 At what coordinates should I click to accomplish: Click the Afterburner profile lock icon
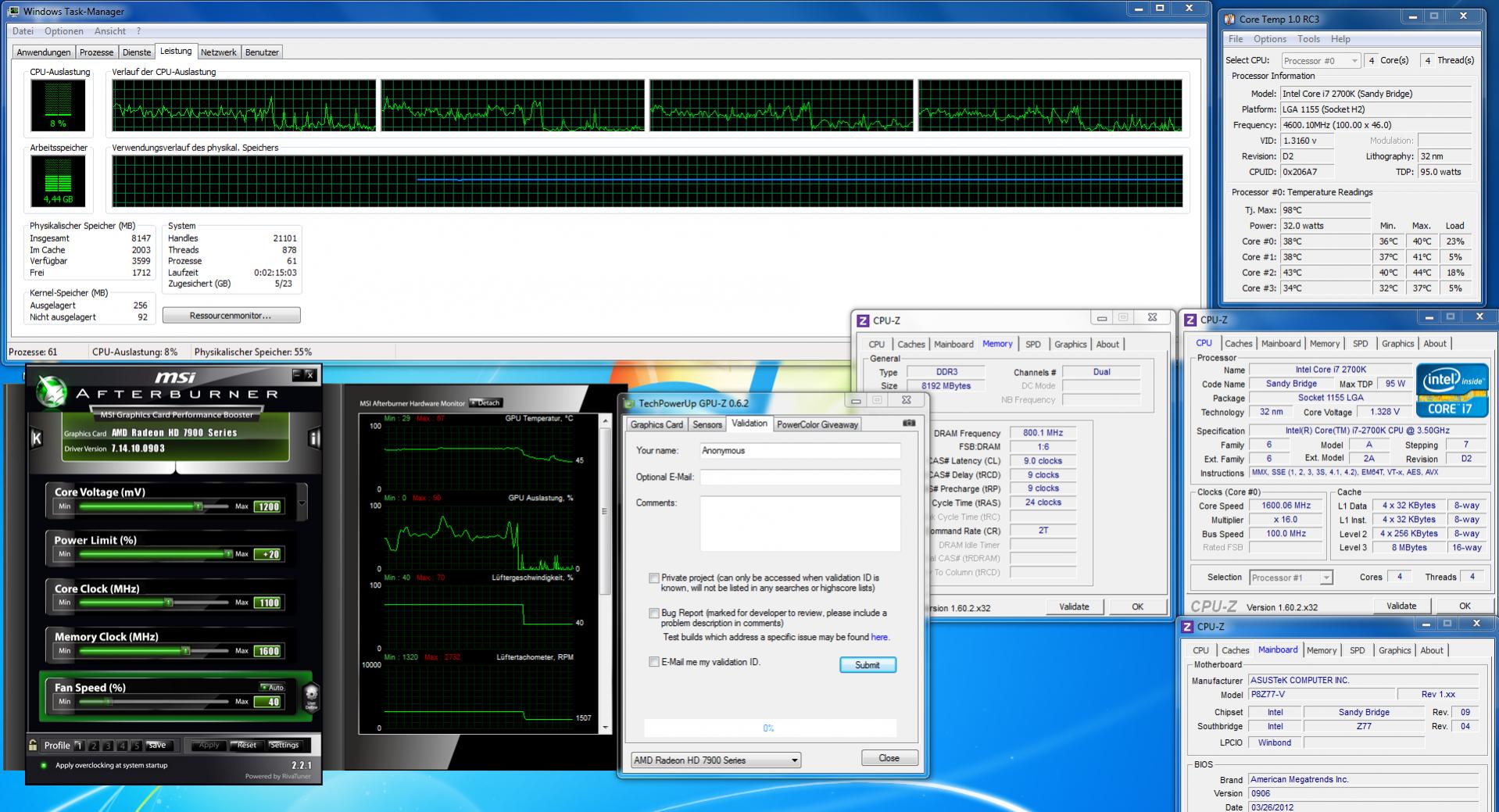[x=33, y=745]
